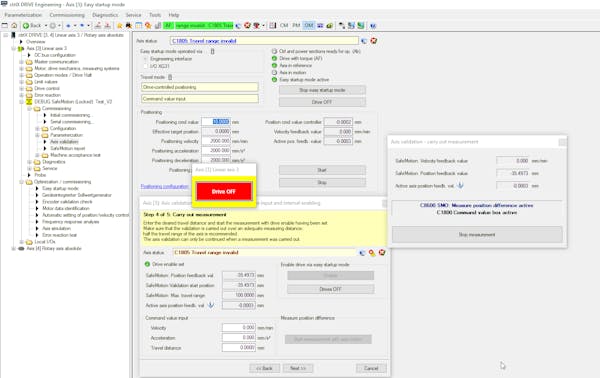This screenshot has height=378, width=600.
Task: Switch to PM mode in the toolbar
Action: (296, 26)
